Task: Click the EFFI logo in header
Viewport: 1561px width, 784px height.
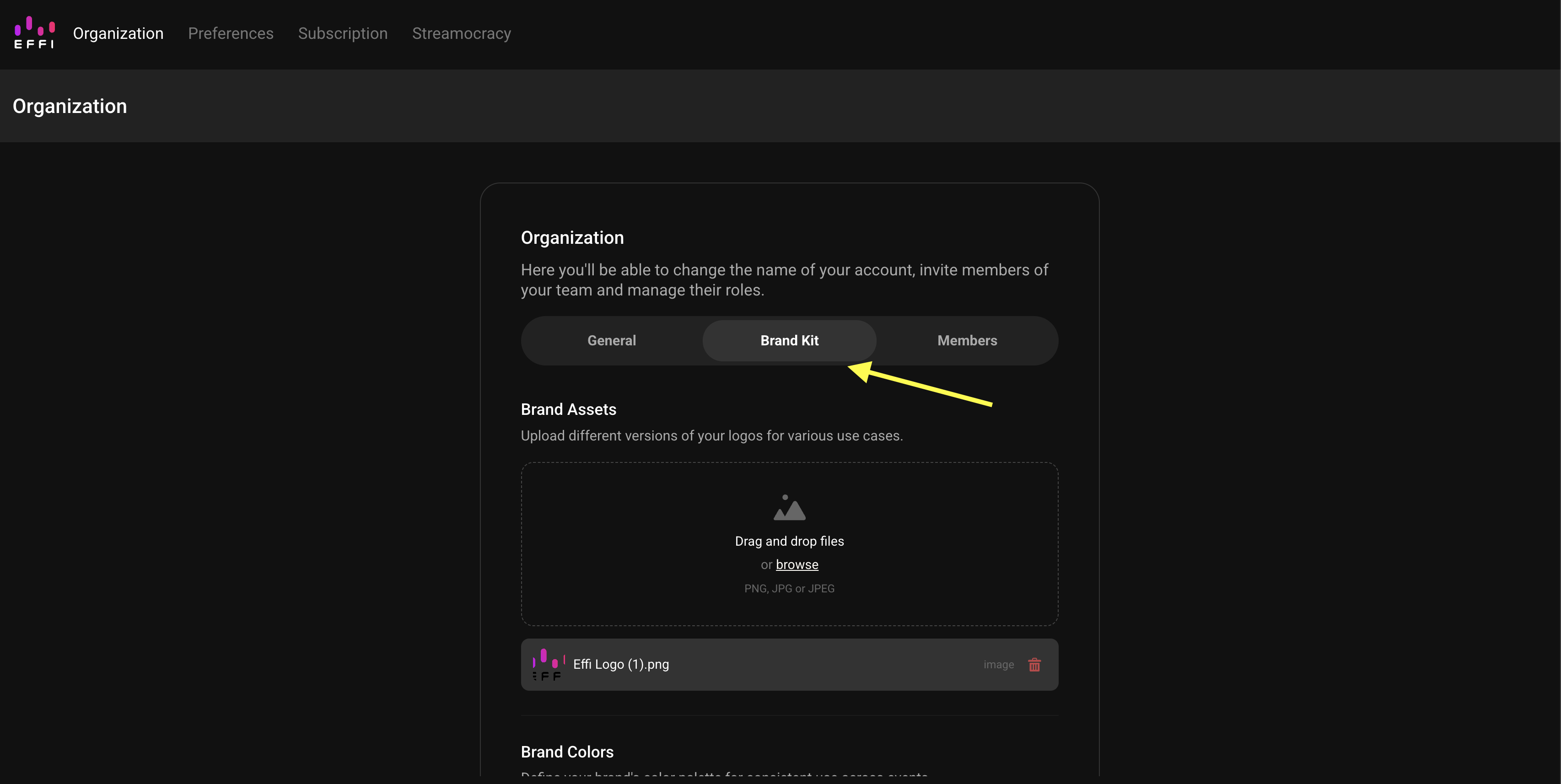Action: pos(34,33)
